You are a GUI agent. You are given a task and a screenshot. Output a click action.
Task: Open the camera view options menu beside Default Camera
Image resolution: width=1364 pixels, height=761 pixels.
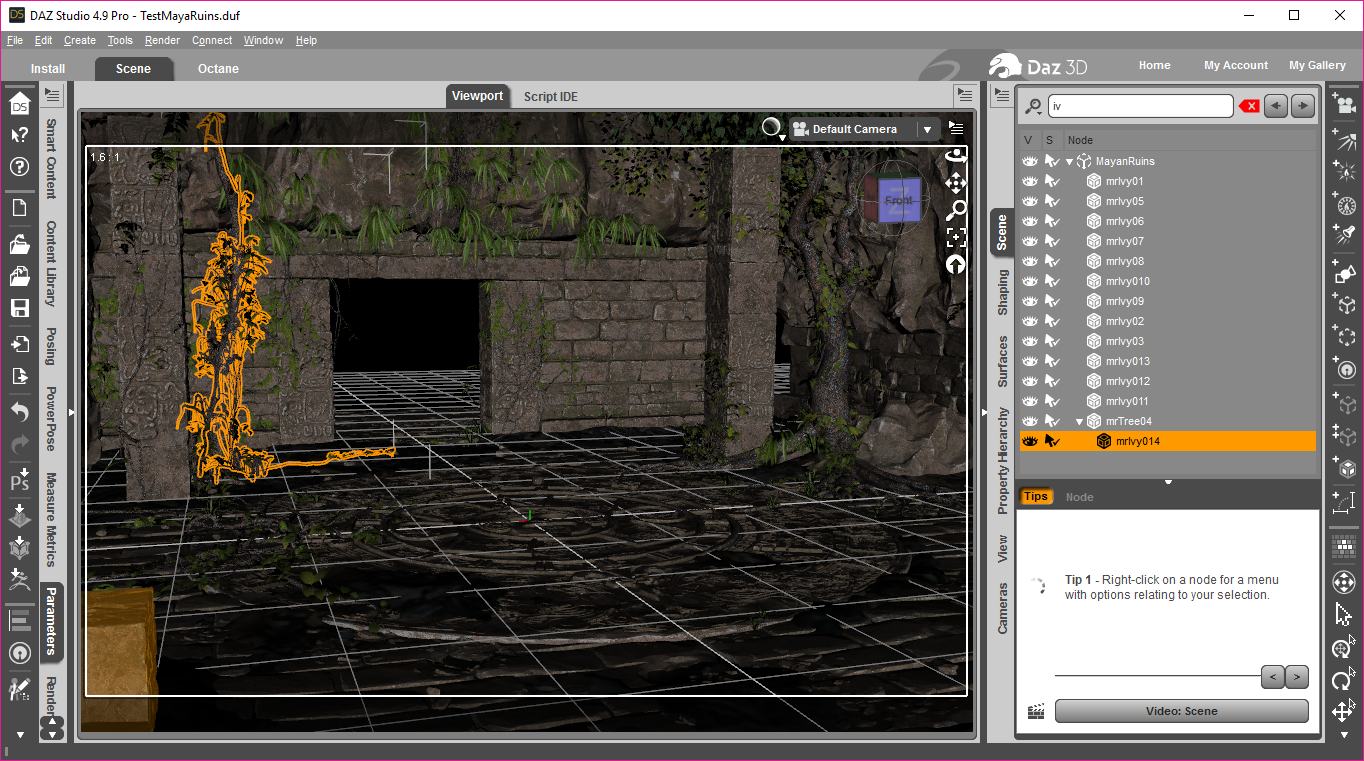956,129
